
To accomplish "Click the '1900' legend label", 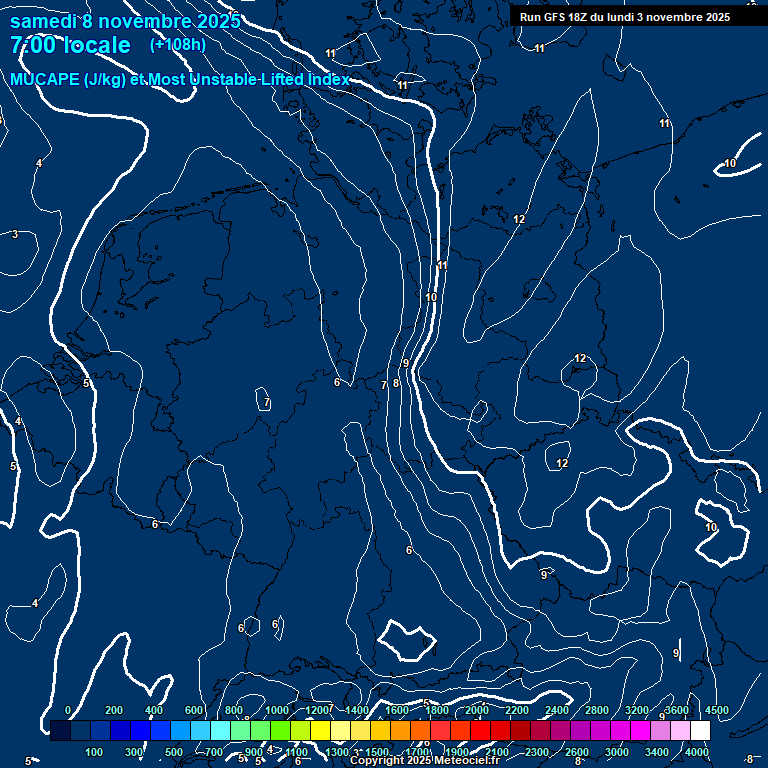I will point(456,752).
